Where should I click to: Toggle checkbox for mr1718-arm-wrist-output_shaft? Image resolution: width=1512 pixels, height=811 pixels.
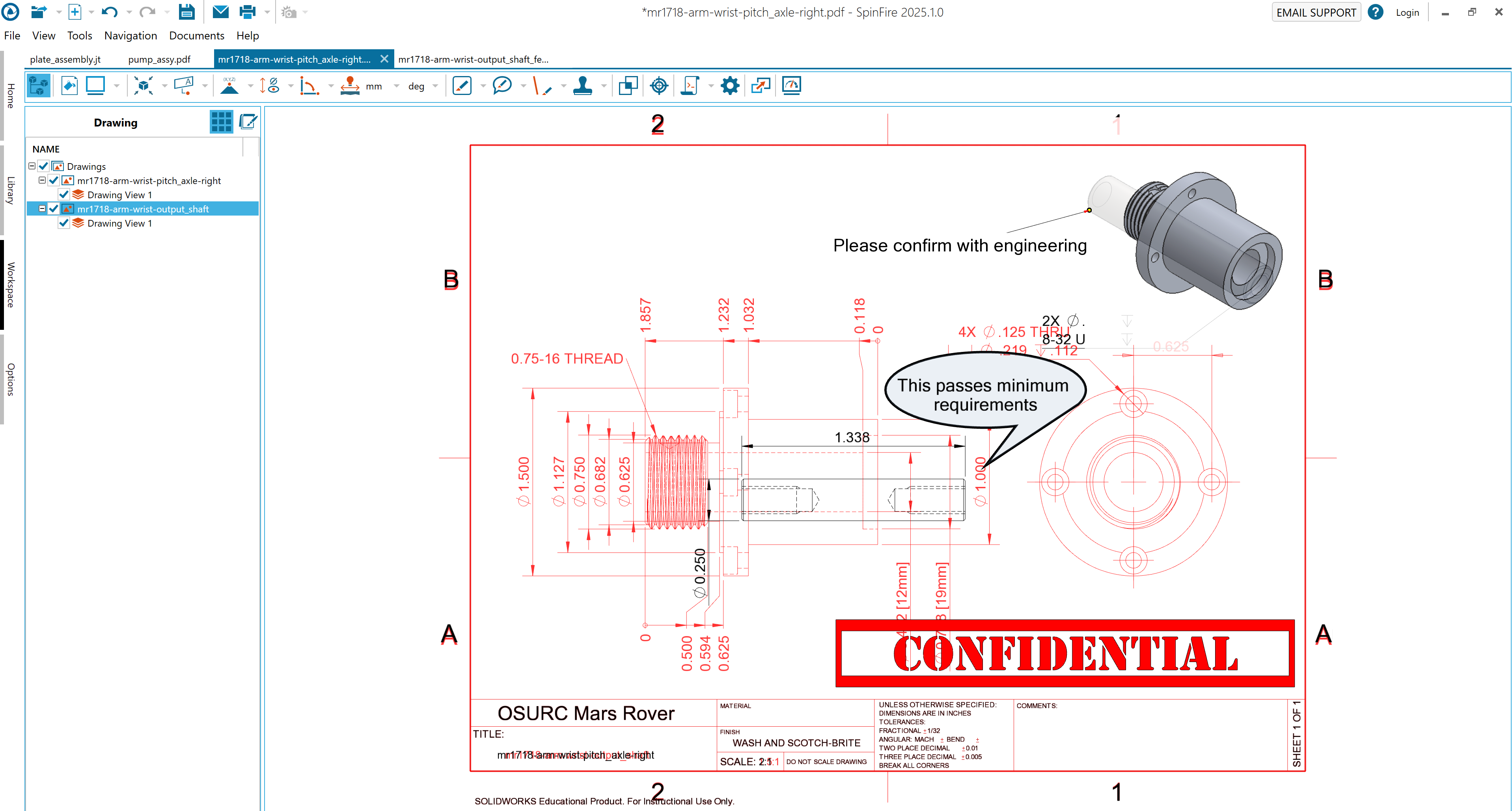click(54, 209)
